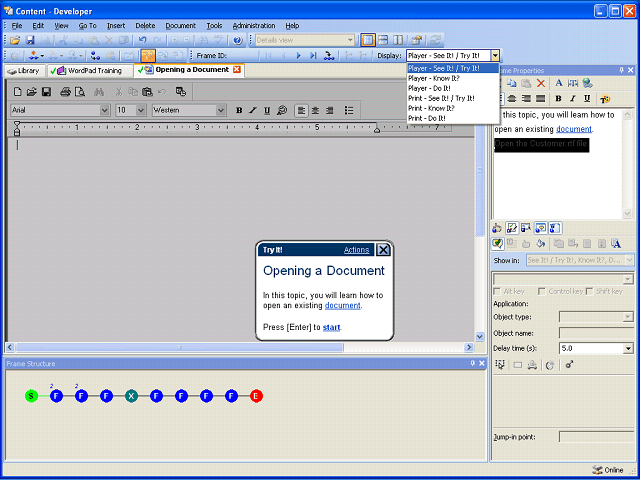Open the Western script dropdown
Image resolution: width=640 pixels, height=480 pixels.
click(221, 110)
